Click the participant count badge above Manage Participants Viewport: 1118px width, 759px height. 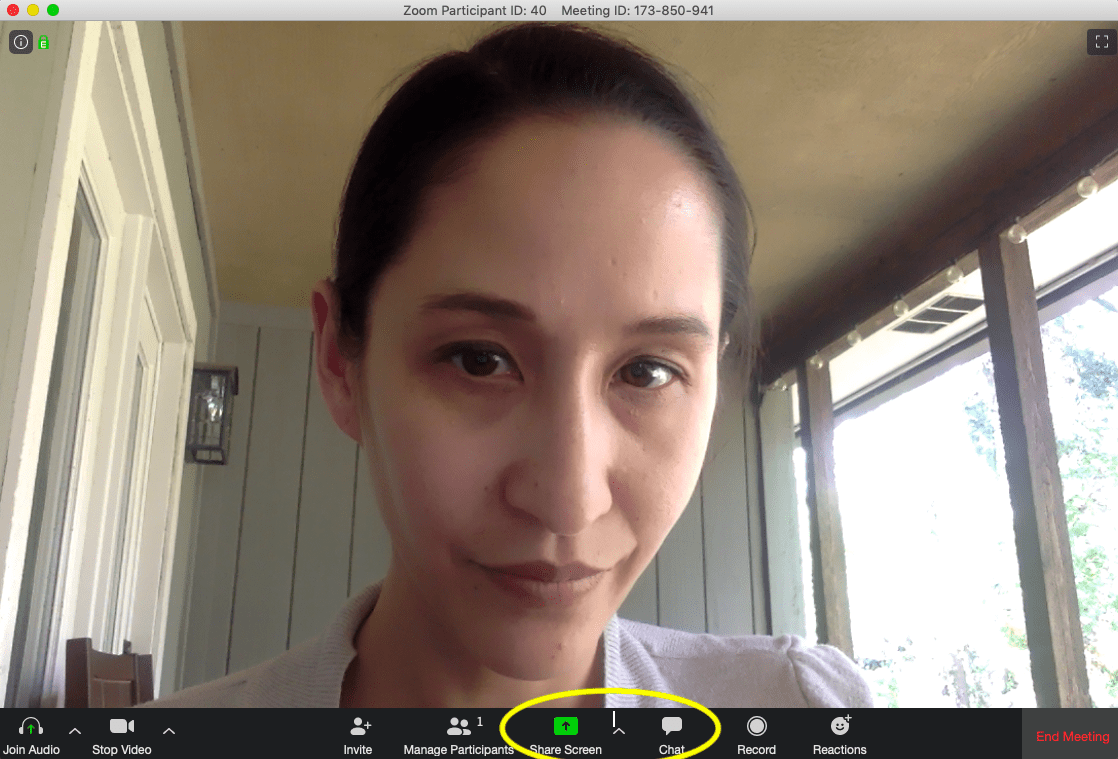[x=479, y=721]
